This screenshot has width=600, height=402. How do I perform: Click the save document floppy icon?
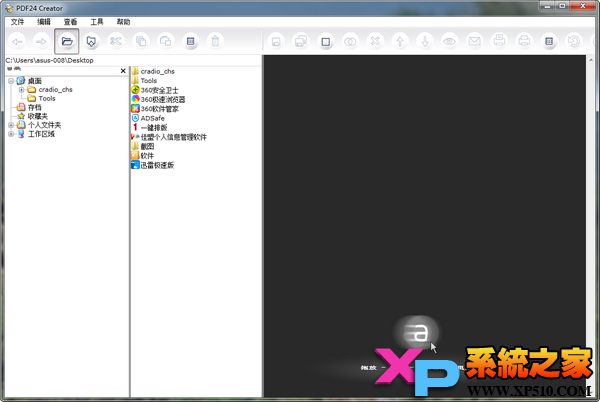(x=276, y=41)
